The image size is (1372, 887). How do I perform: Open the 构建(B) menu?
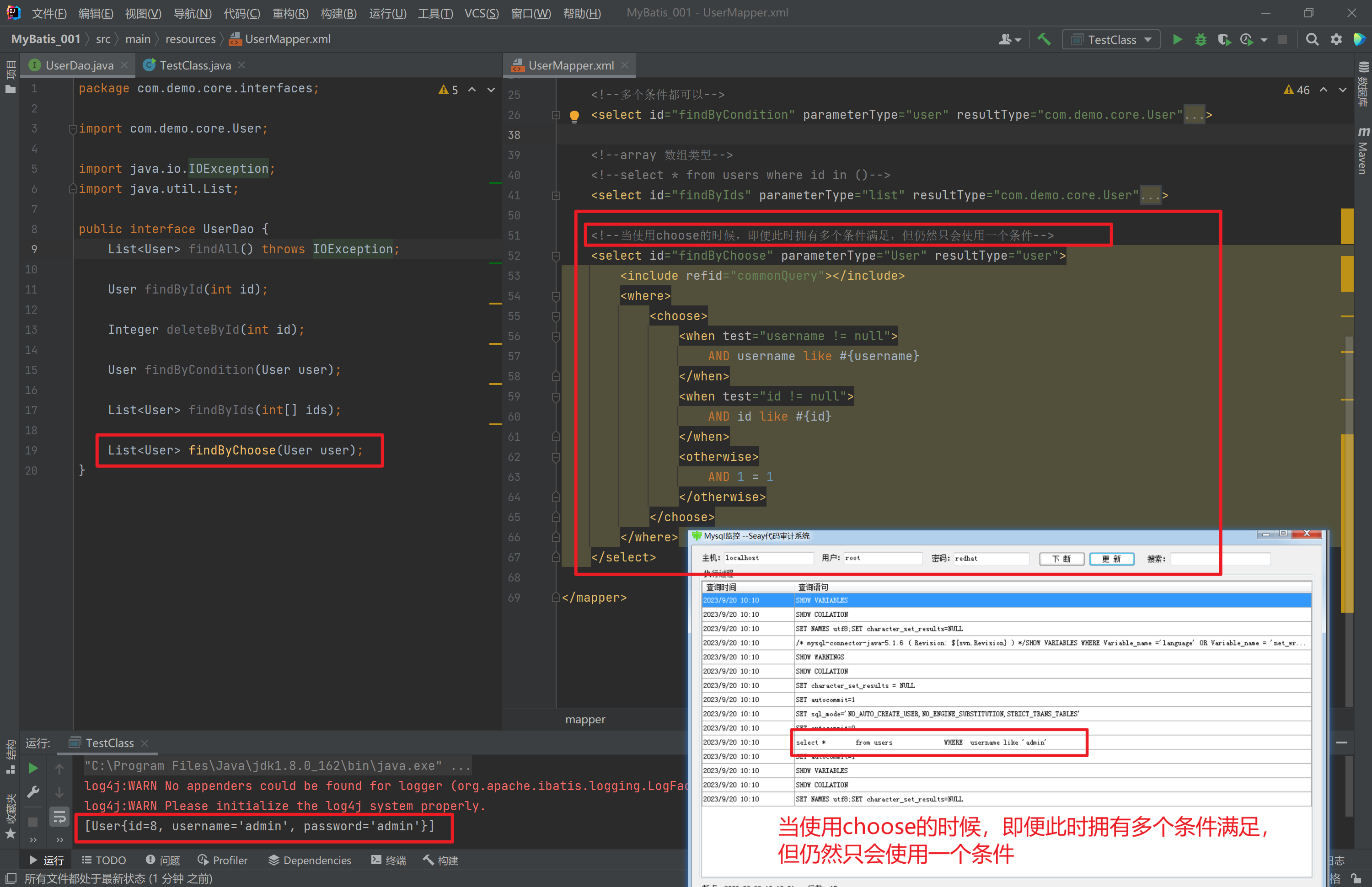(338, 13)
